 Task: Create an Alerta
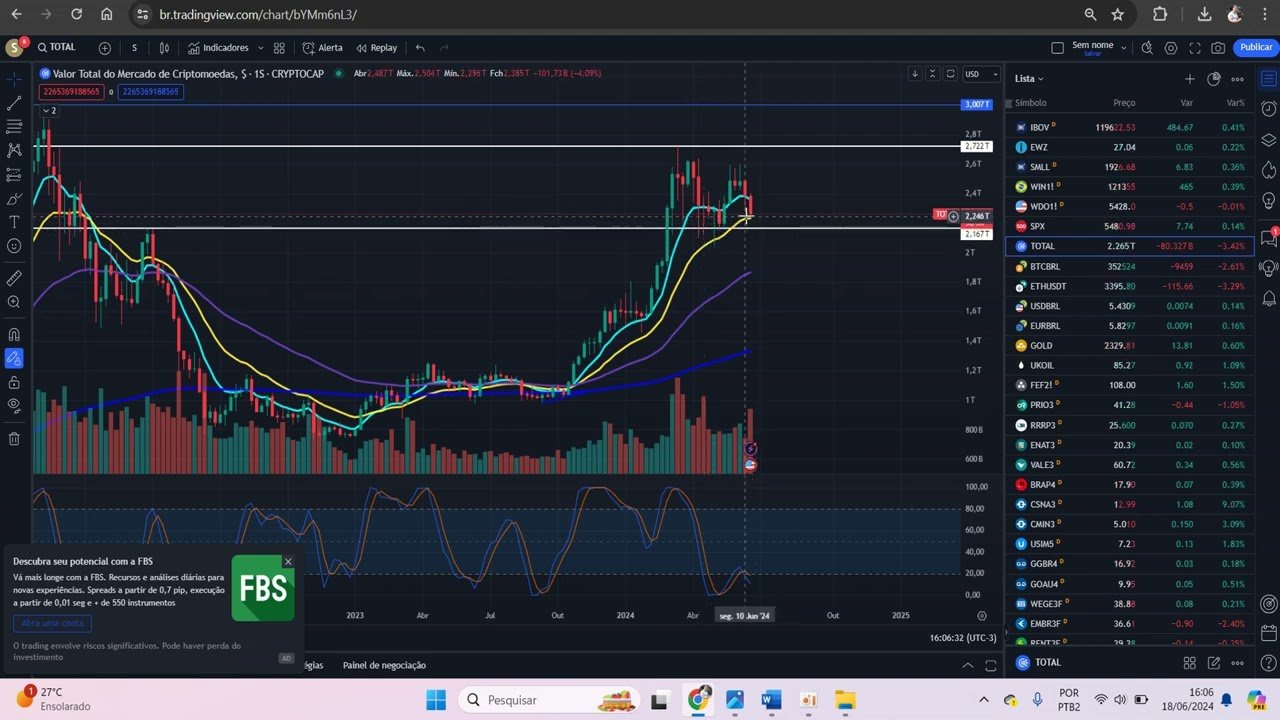[322, 47]
